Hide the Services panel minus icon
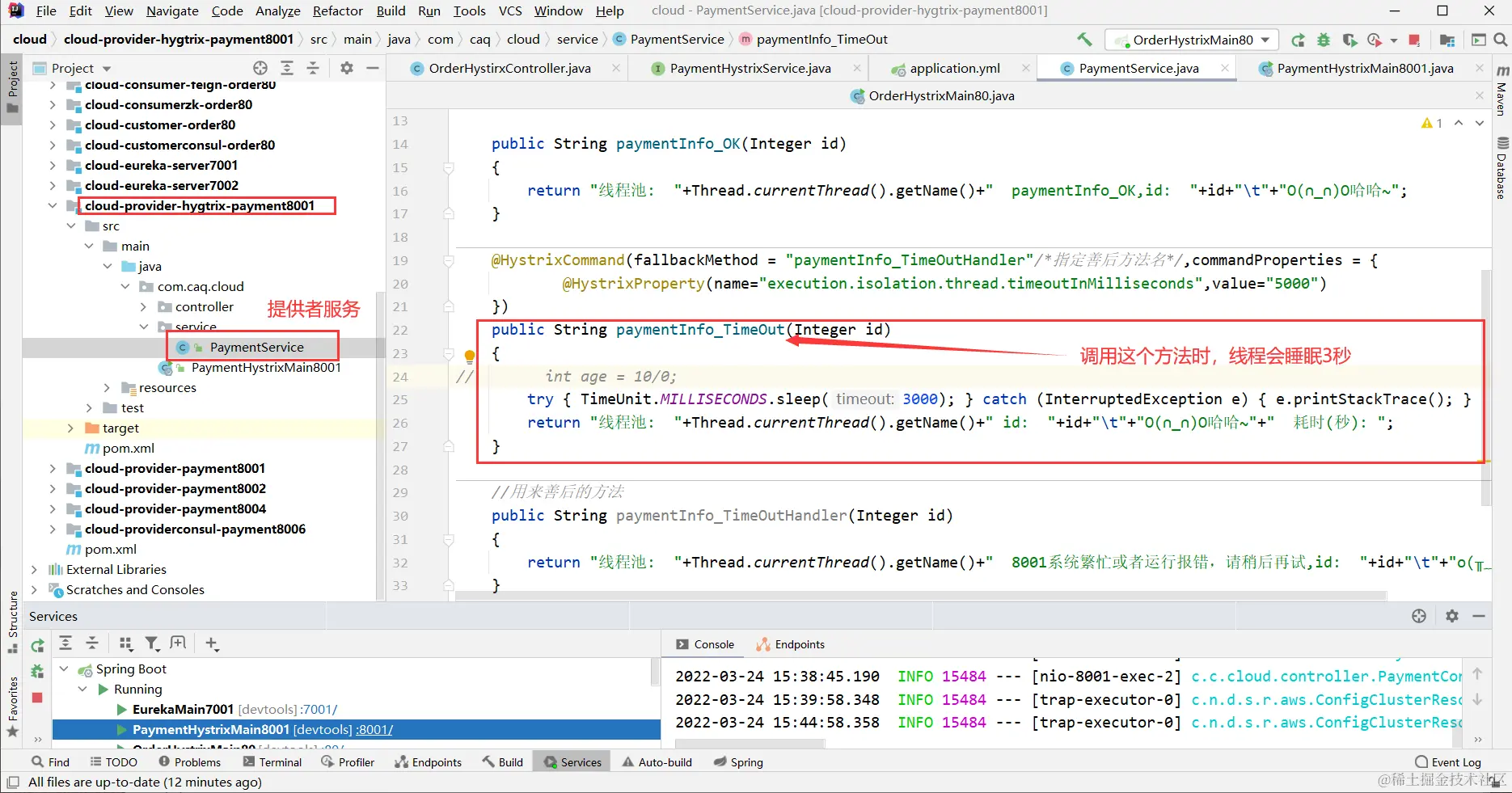 [x=1479, y=616]
